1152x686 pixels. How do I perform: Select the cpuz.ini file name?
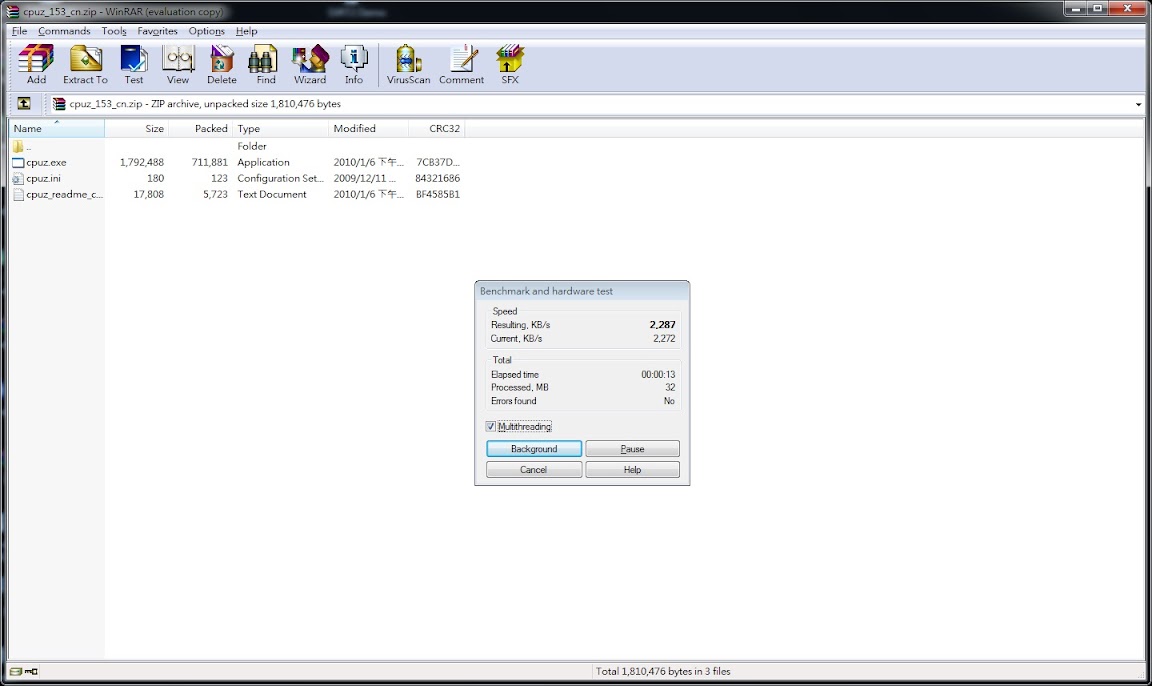click(43, 178)
